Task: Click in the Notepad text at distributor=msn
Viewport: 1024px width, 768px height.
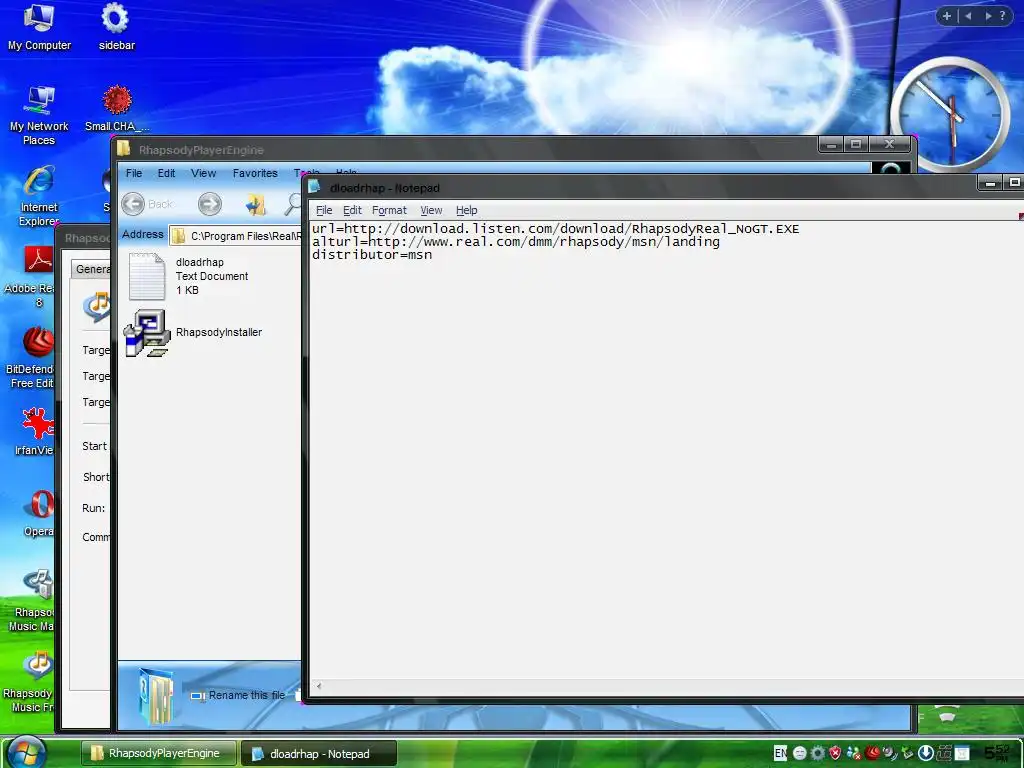Action: [372, 255]
